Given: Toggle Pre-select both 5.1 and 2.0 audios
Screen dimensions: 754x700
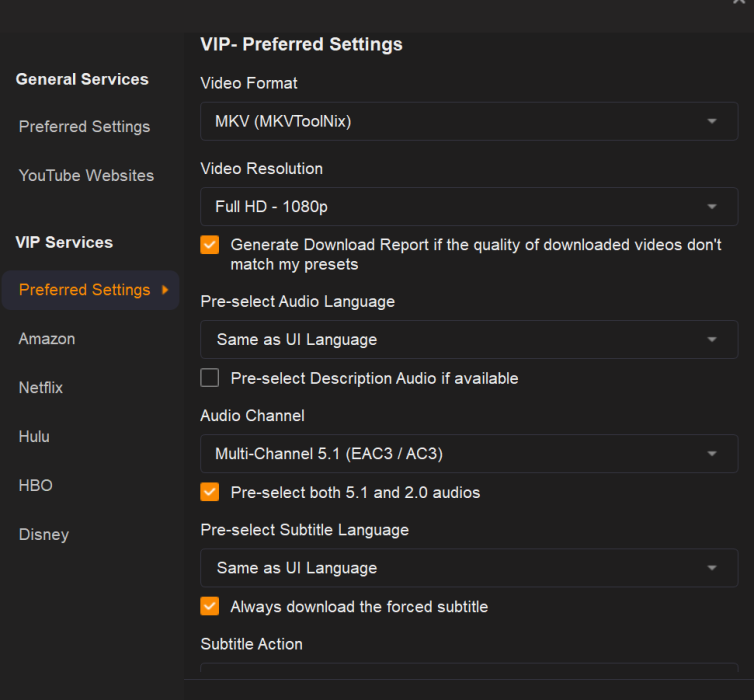Looking at the screenshot, I should point(210,492).
